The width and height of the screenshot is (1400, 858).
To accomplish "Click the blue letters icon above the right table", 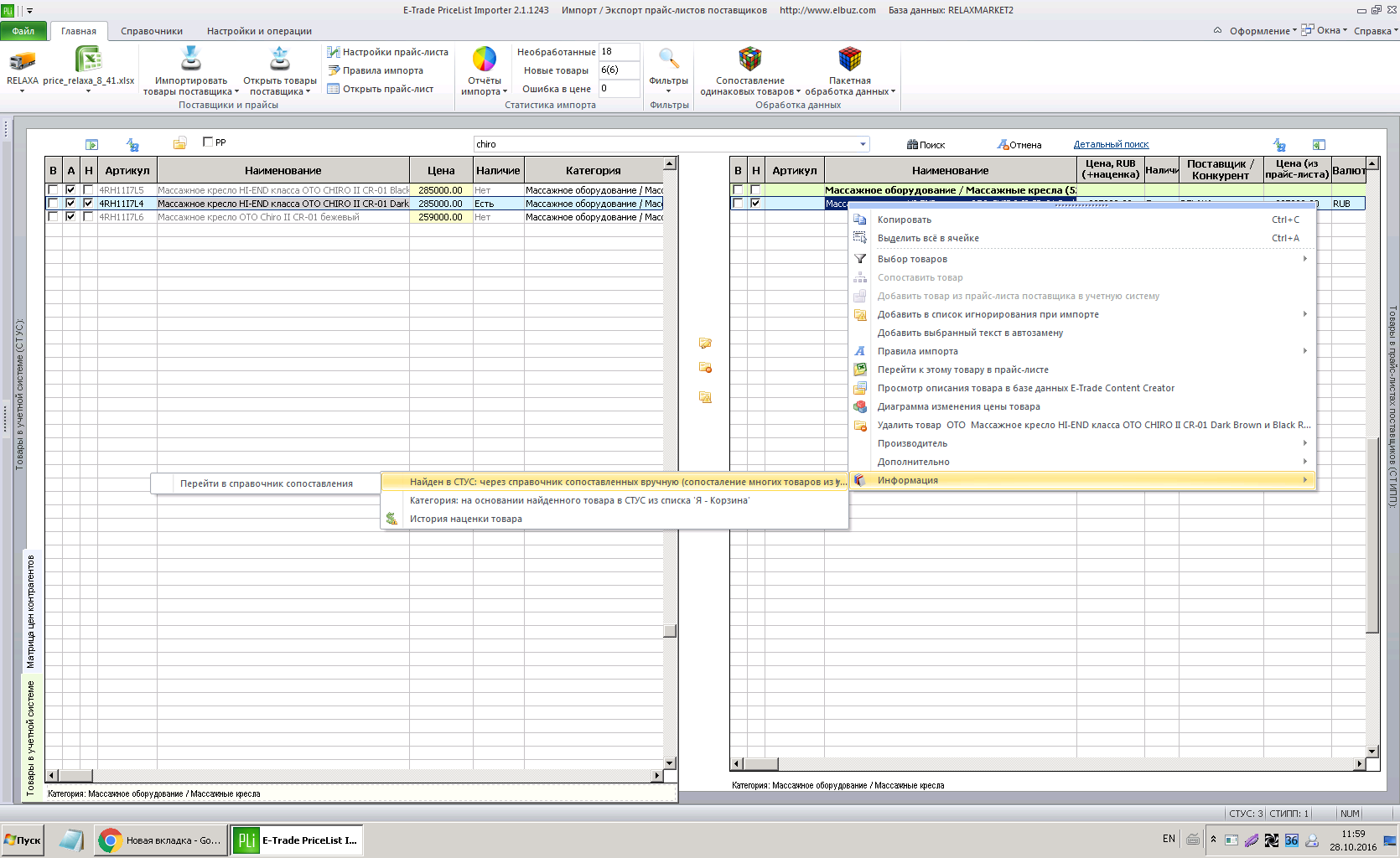I will tap(1279, 144).
